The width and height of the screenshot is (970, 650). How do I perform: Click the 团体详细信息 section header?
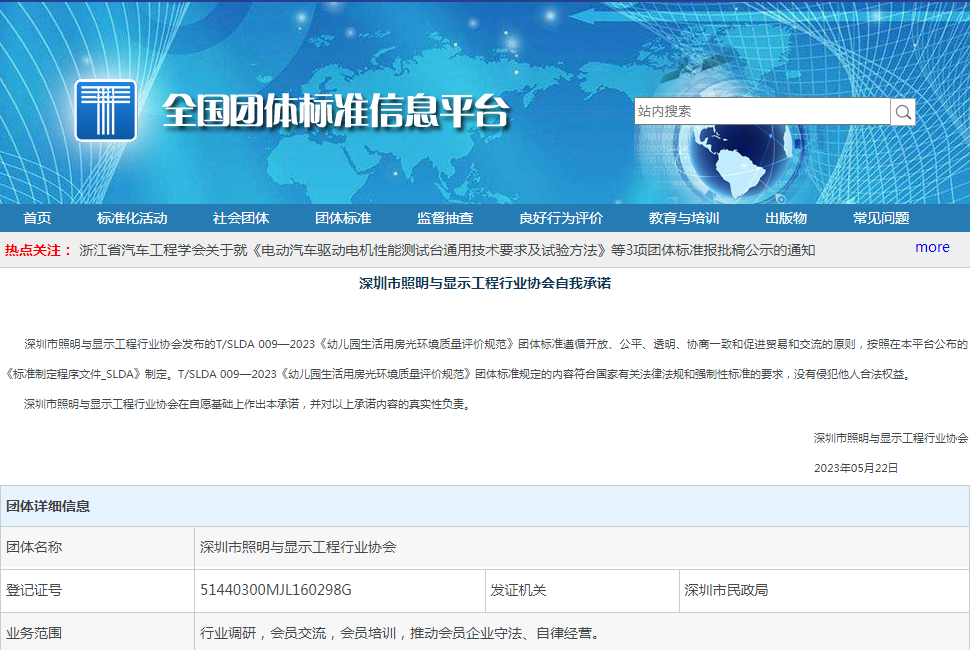pos(48,506)
